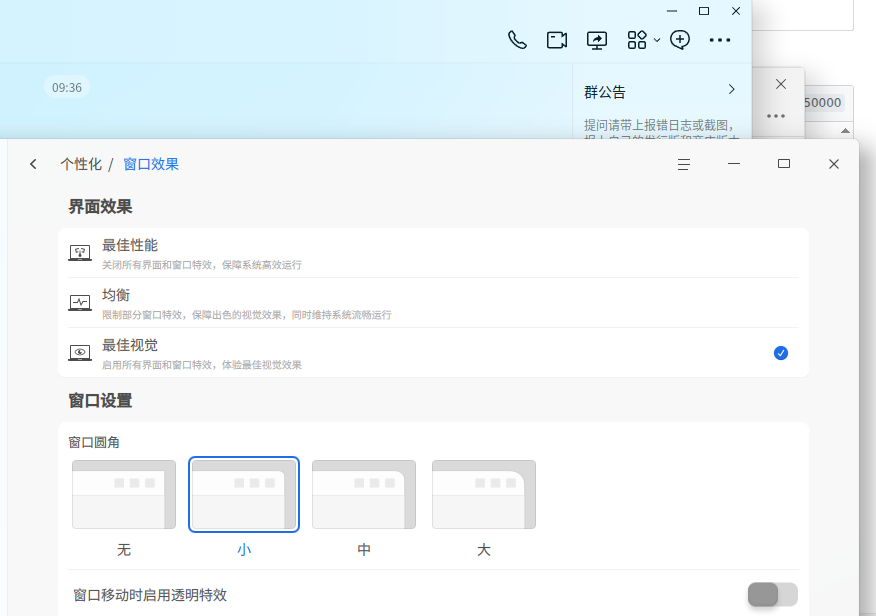Maximize the 窗口效果 settings window
The image size is (876, 616).
[x=784, y=164]
